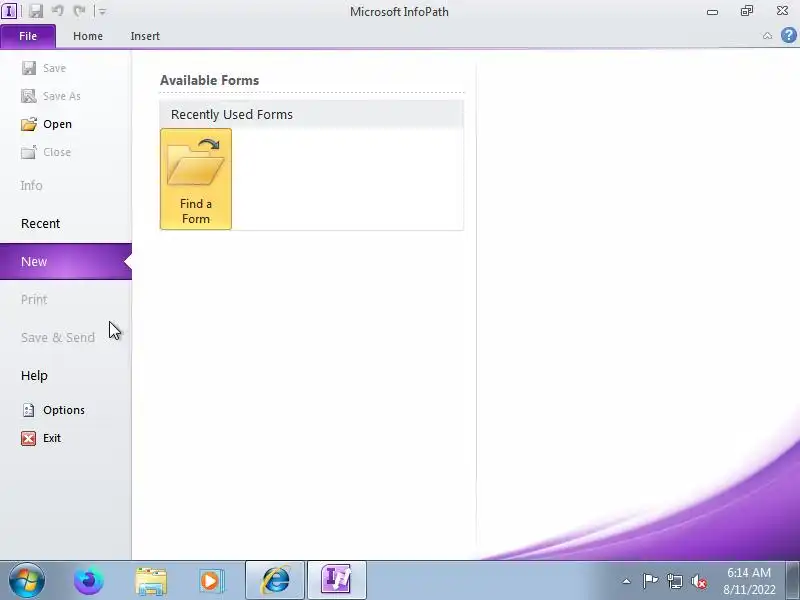Click the InfoPath application icon in title bar
800x600 pixels.
pos(9,11)
